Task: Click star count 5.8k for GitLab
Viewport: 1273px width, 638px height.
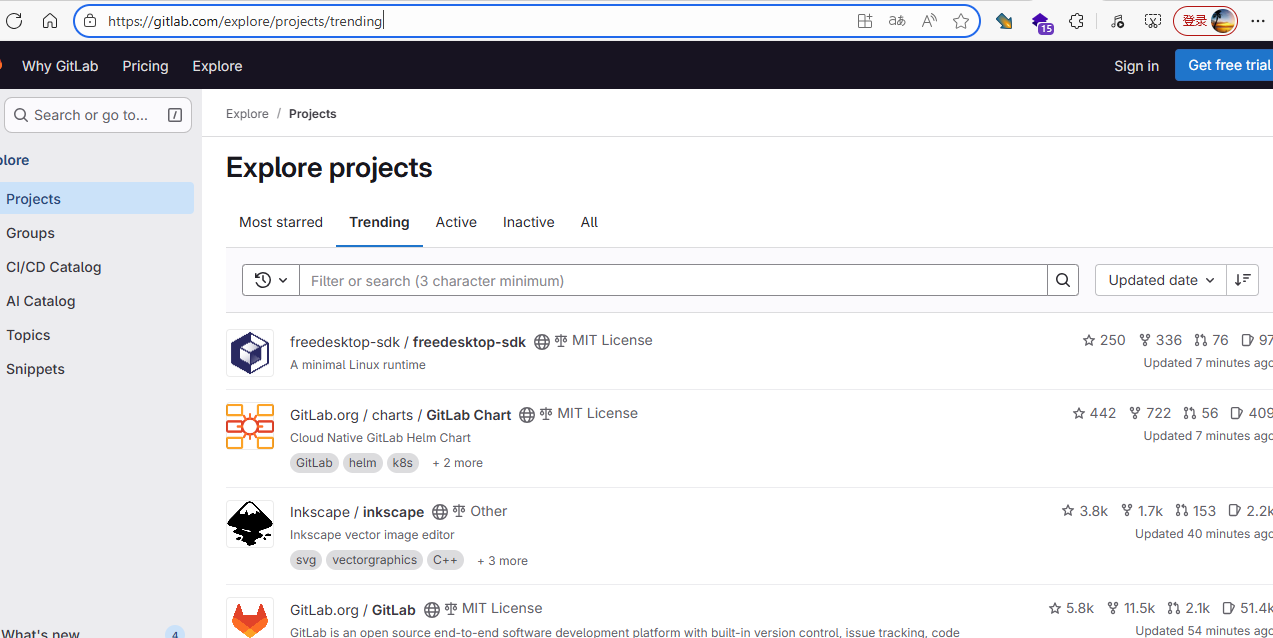Action: pos(1071,608)
